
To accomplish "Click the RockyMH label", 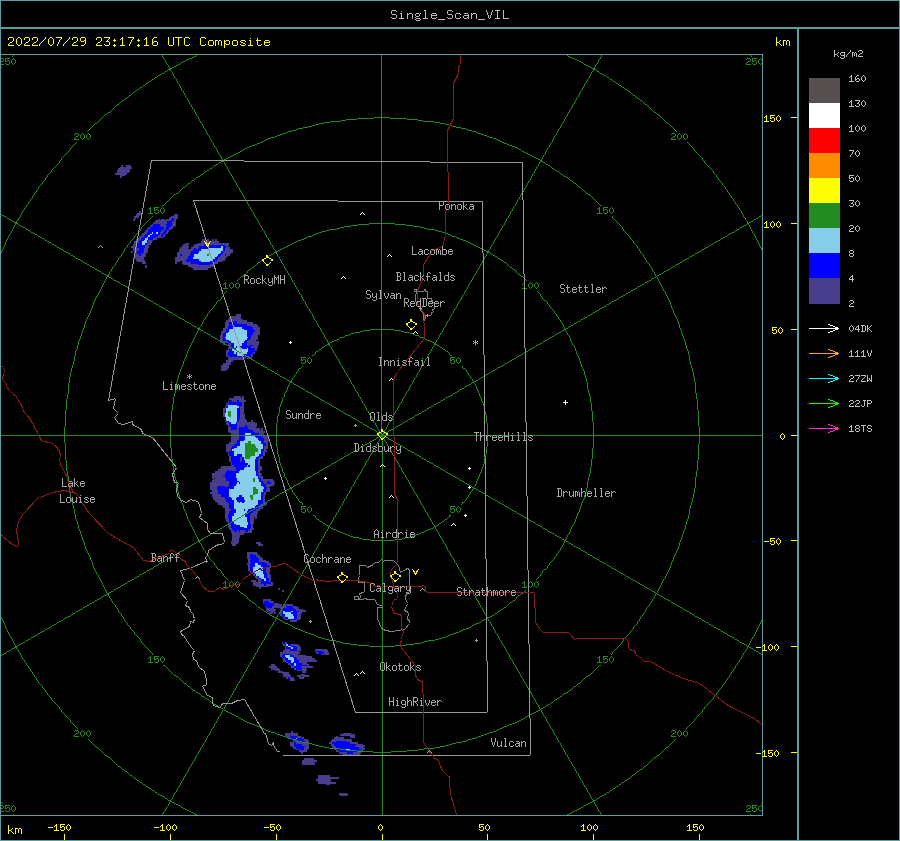I will (264, 280).
